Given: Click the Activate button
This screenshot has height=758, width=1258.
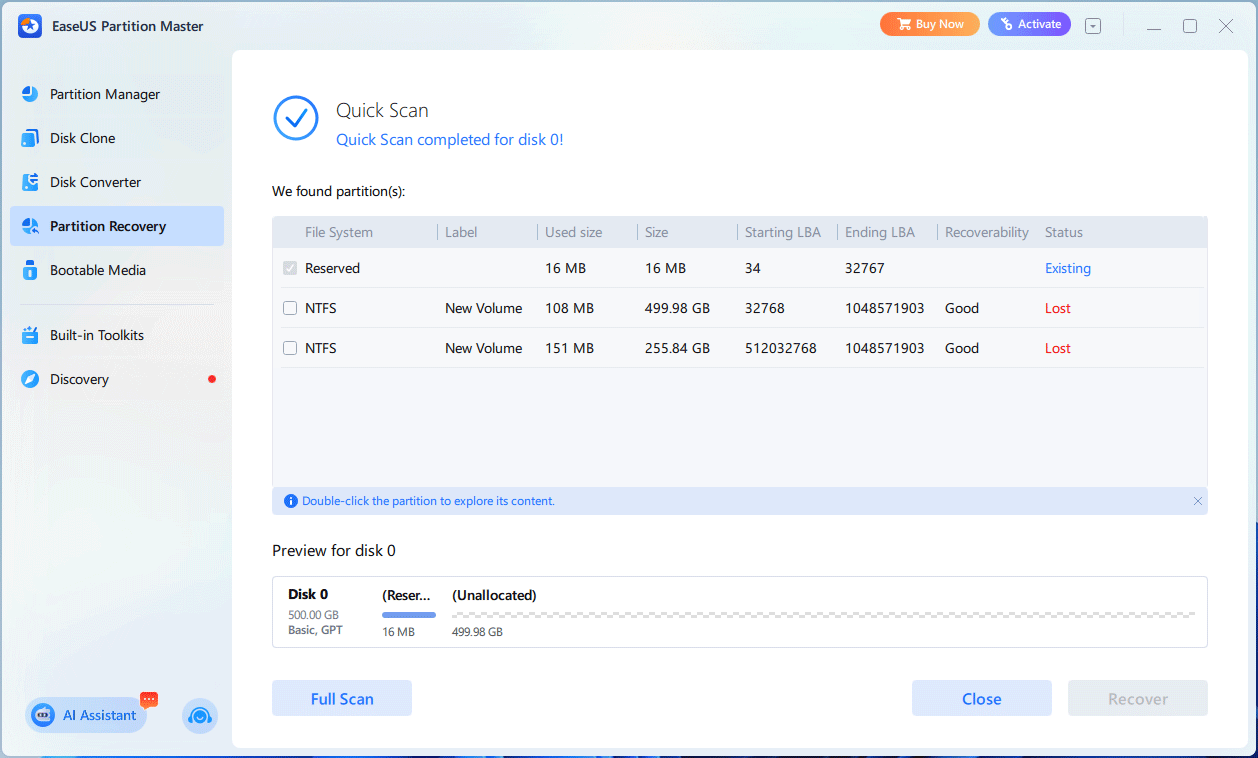Looking at the screenshot, I should 1028,23.
